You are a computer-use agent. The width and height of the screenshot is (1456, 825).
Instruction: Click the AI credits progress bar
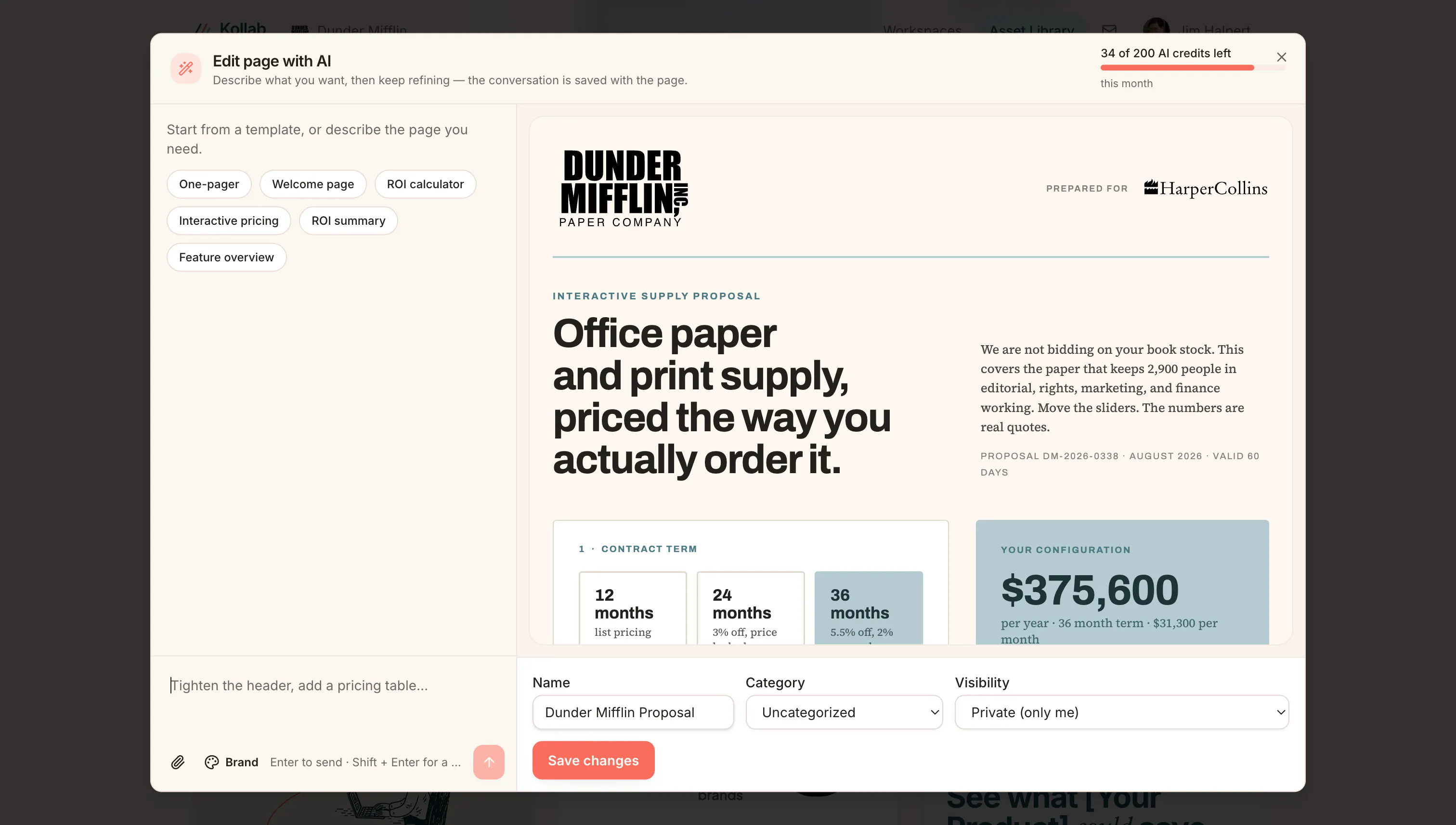click(x=1193, y=68)
